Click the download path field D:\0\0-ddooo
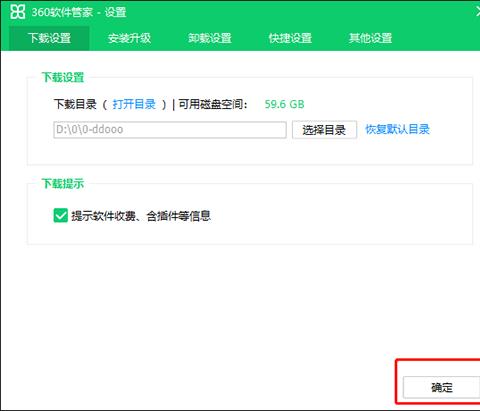The height and width of the screenshot is (411, 480). click(x=170, y=130)
